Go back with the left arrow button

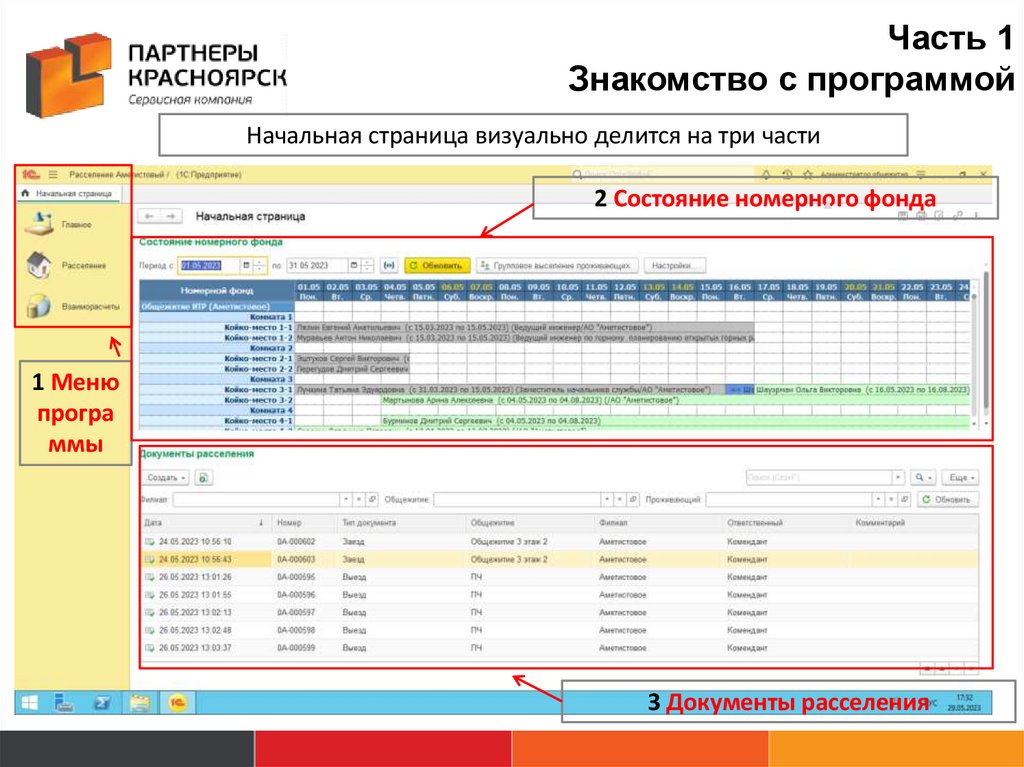coord(150,216)
